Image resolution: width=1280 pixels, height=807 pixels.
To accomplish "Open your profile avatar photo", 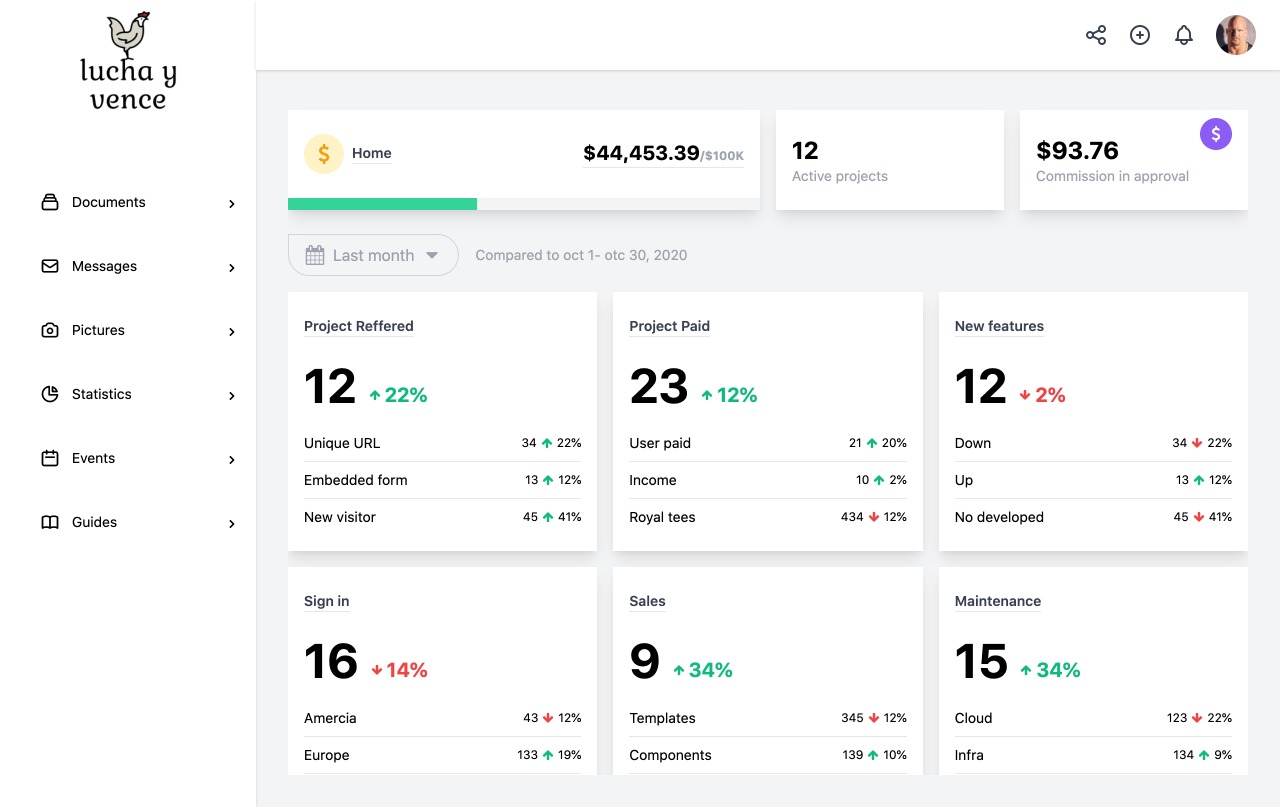I will (x=1235, y=34).
